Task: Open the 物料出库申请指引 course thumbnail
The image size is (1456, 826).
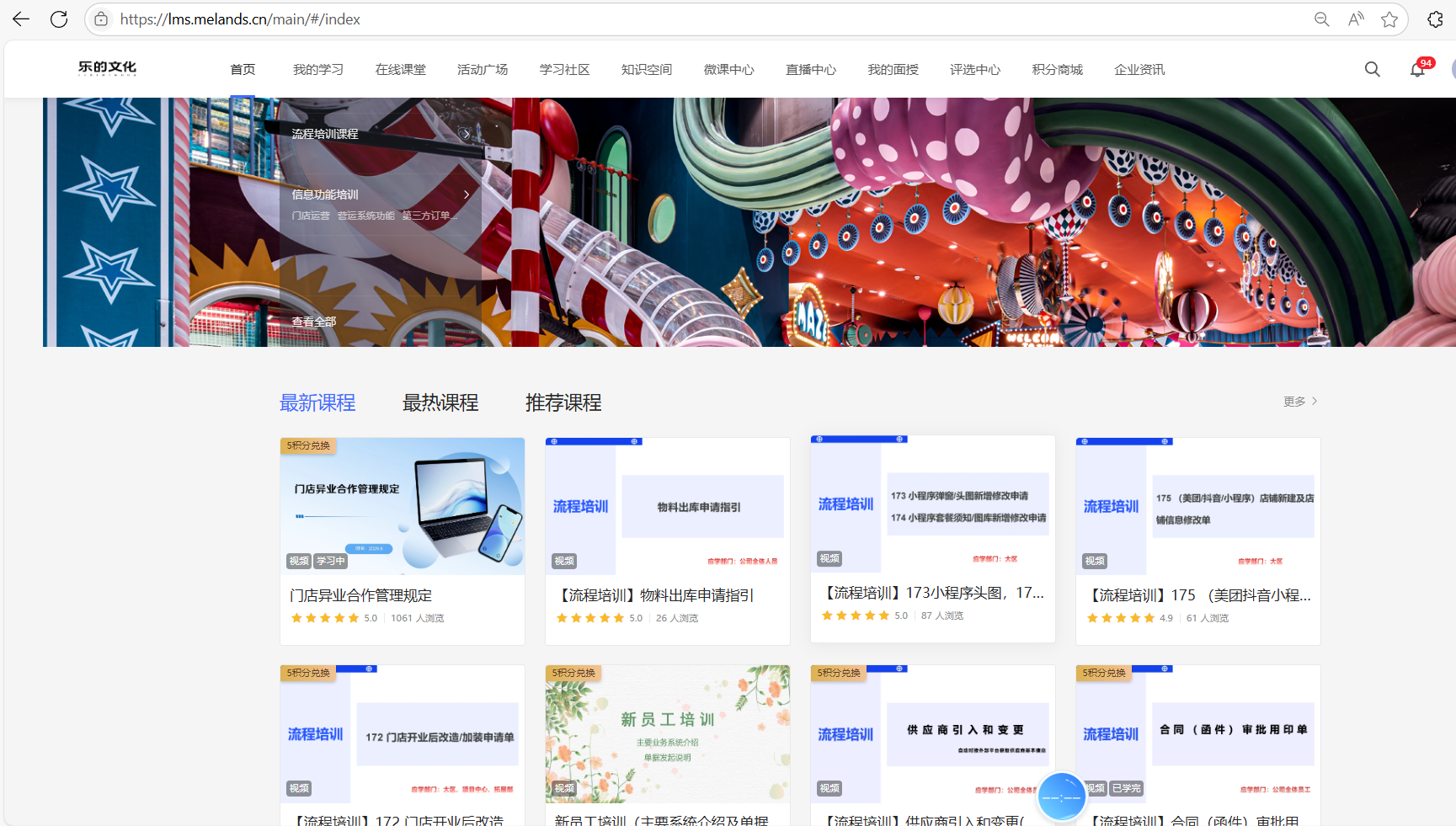Action: [x=667, y=506]
